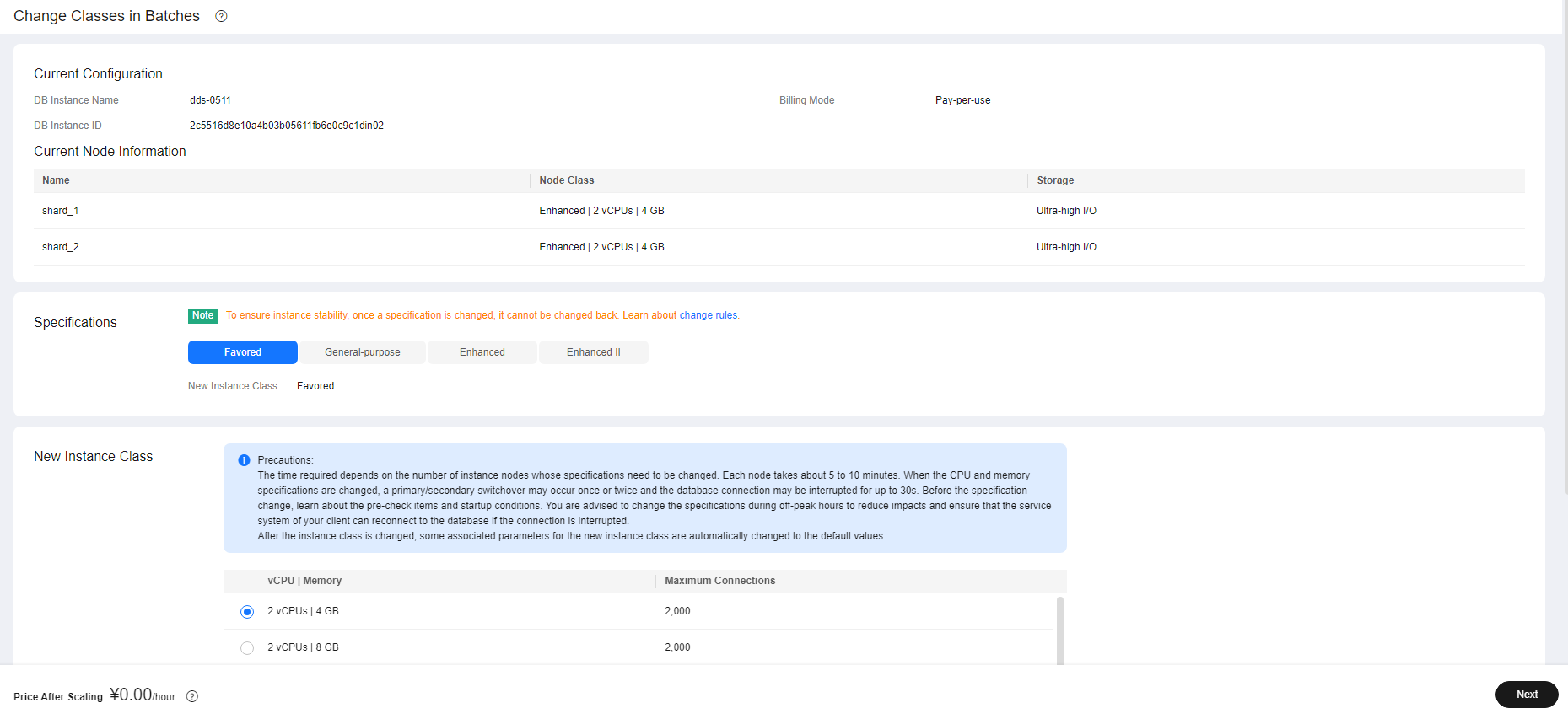Screen dimensions: 1568x719
Task: Click the shard_1 node class value
Action: point(602,211)
